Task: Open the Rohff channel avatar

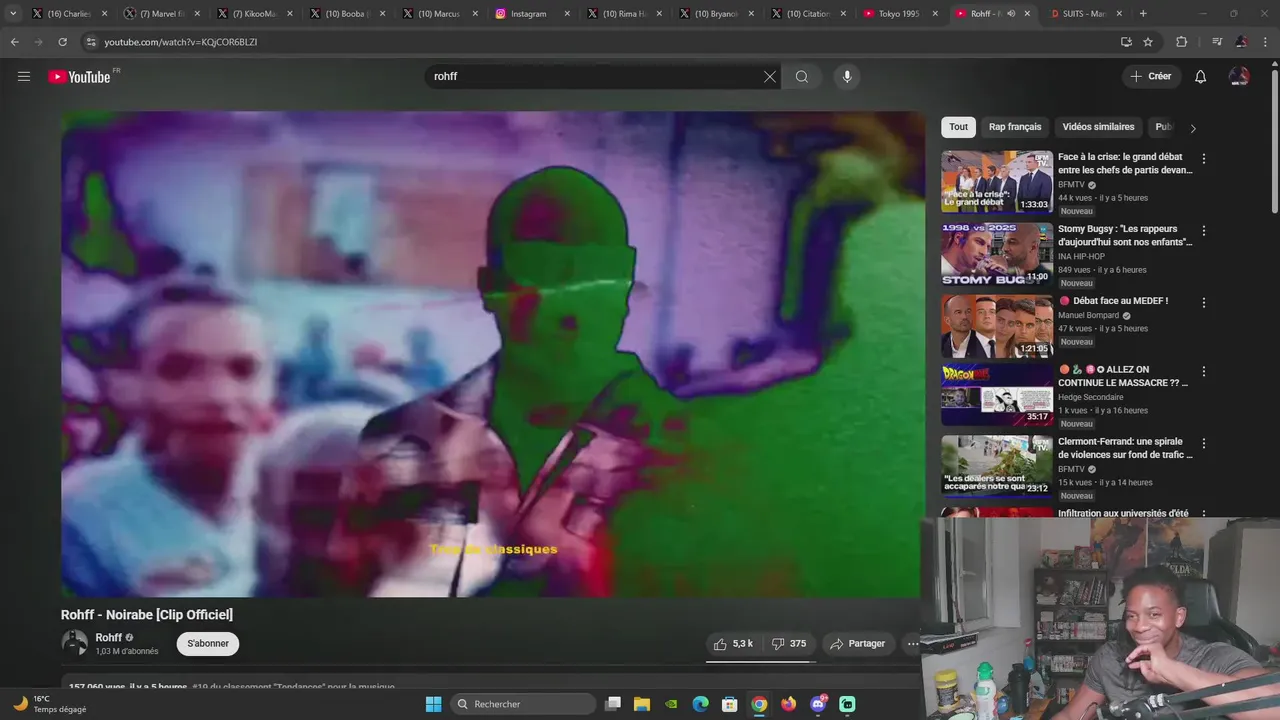Action: click(75, 643)
